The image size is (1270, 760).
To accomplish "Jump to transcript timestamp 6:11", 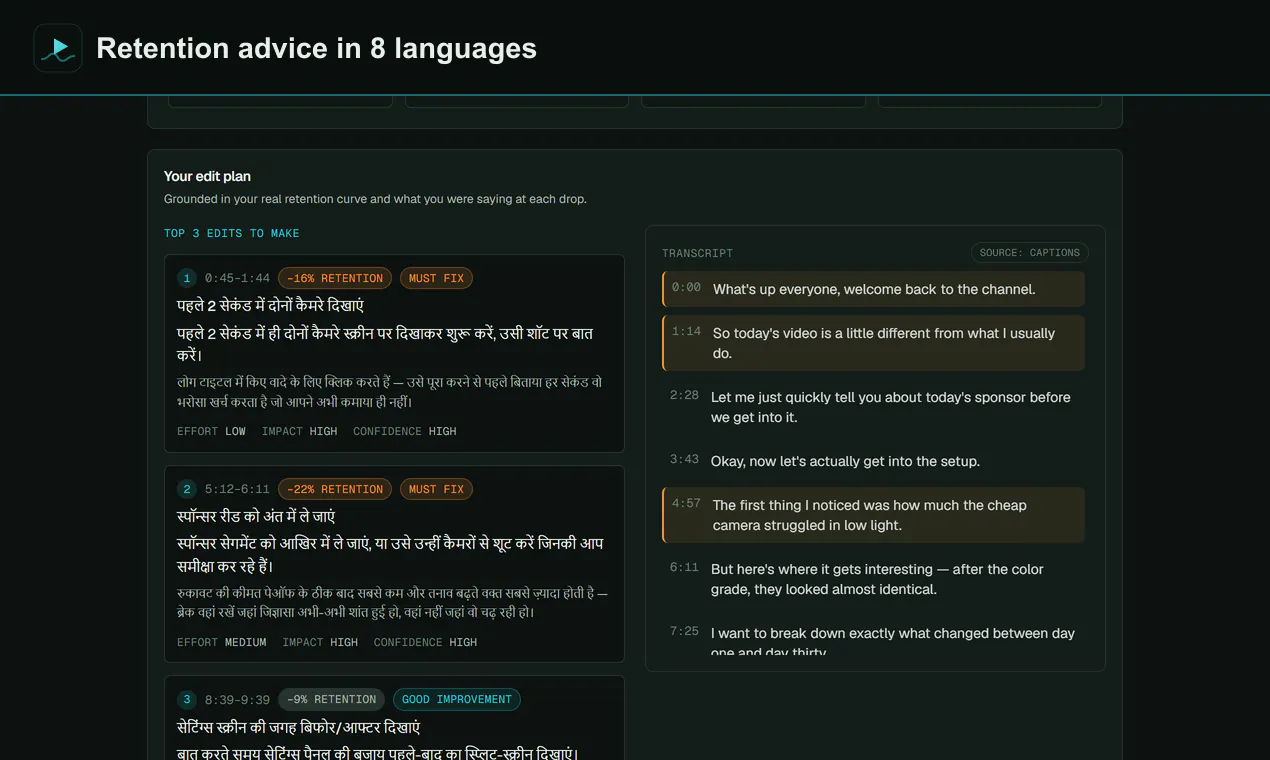I will [x=684, y=567].
